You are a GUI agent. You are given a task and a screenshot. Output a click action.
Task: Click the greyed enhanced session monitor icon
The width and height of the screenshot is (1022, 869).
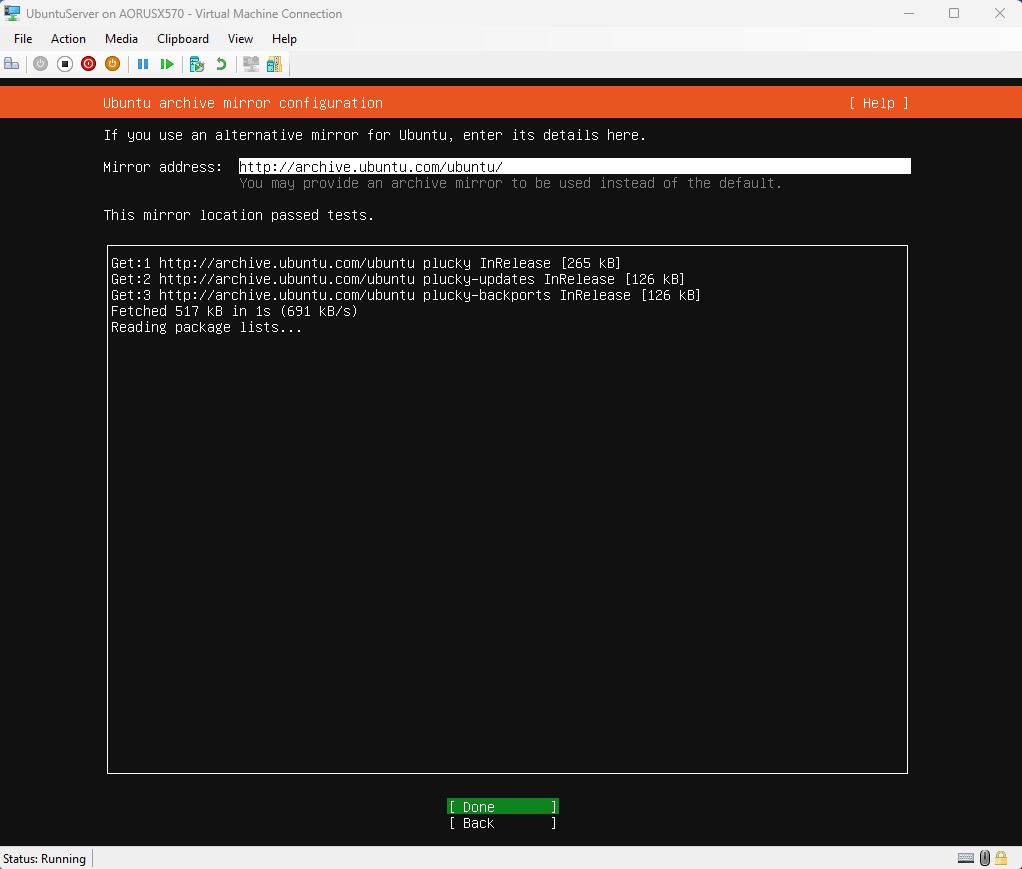coord(251,64)
